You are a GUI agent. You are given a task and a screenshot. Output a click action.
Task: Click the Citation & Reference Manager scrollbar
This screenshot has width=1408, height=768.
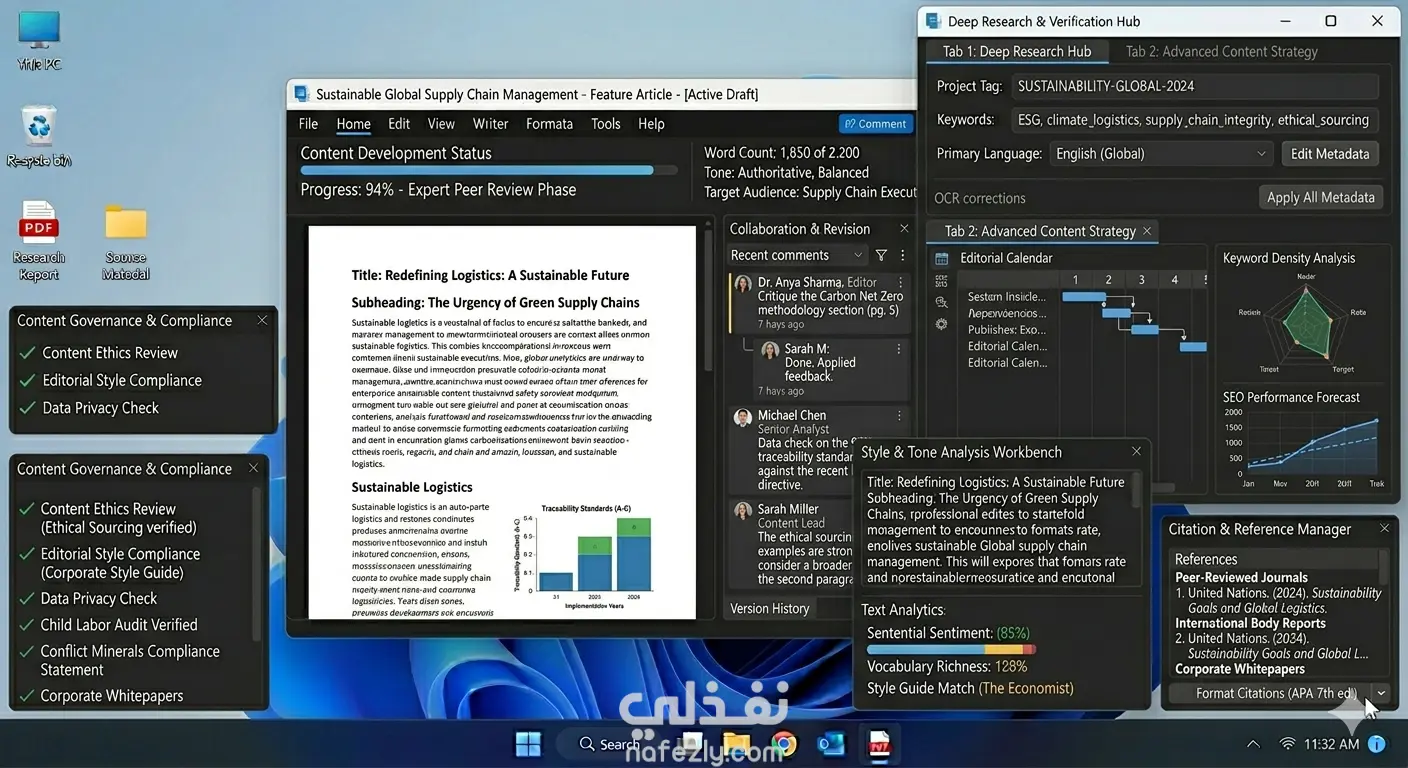(1383, 567)
